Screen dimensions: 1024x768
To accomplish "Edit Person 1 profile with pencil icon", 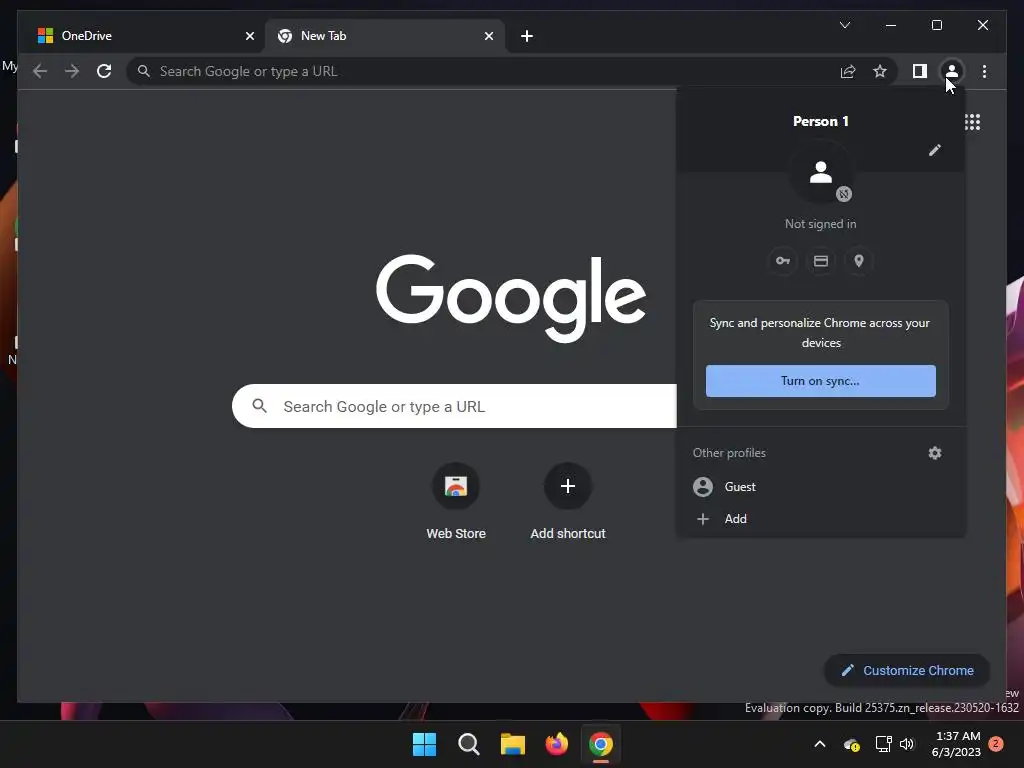I will pyautogui.click(x=935, y=150).
